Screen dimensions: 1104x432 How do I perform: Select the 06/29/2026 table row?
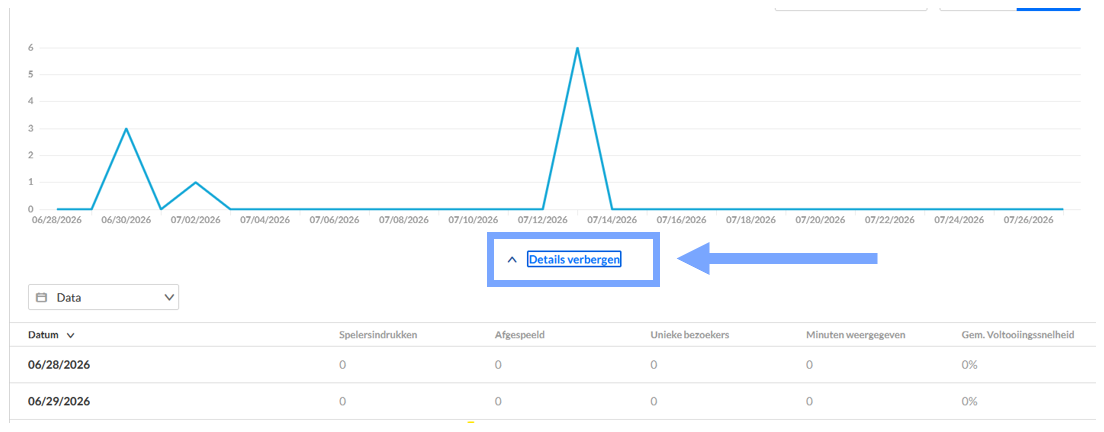click(552, 402)
